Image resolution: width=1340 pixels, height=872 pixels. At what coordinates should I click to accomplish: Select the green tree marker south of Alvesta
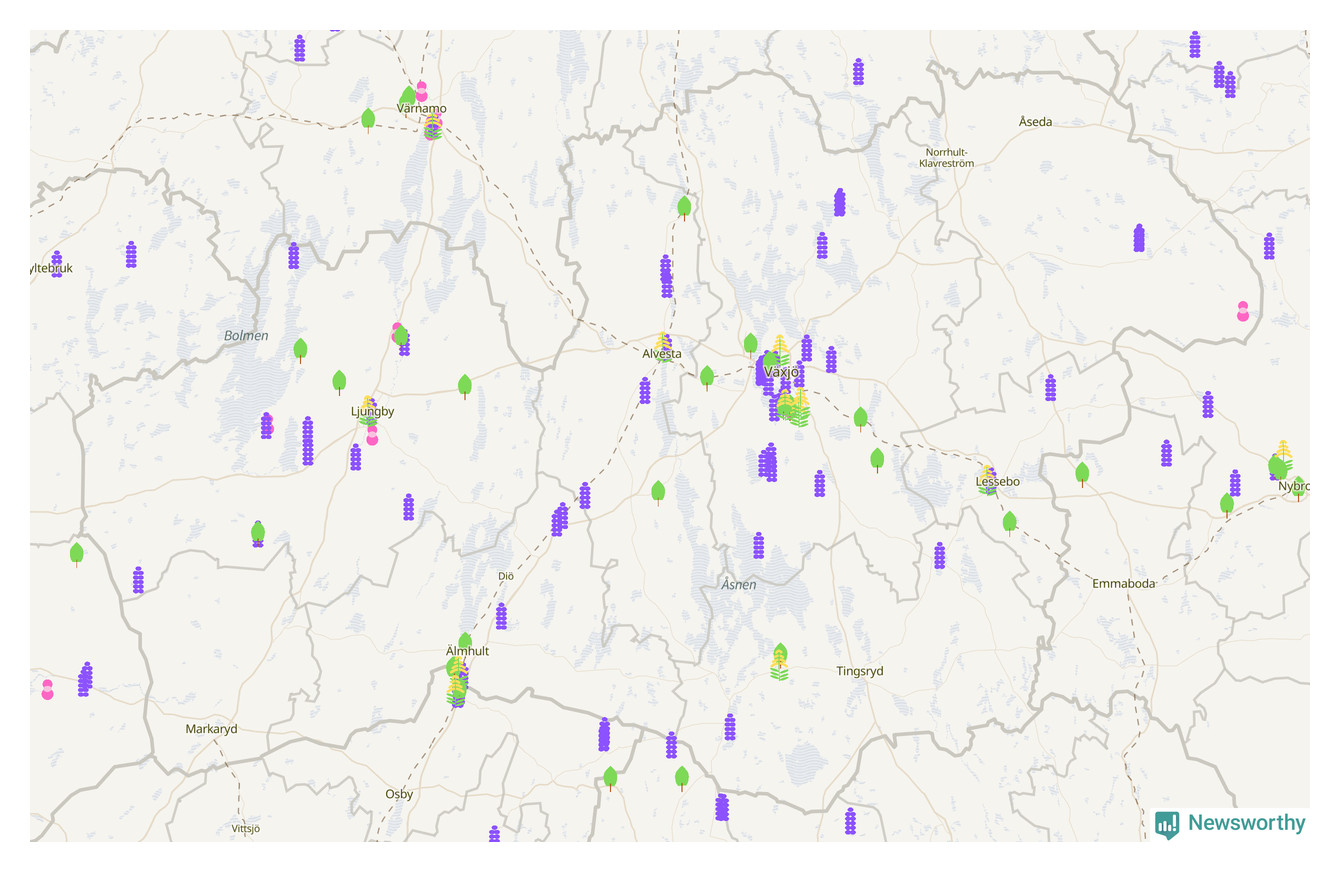point(658,492)
